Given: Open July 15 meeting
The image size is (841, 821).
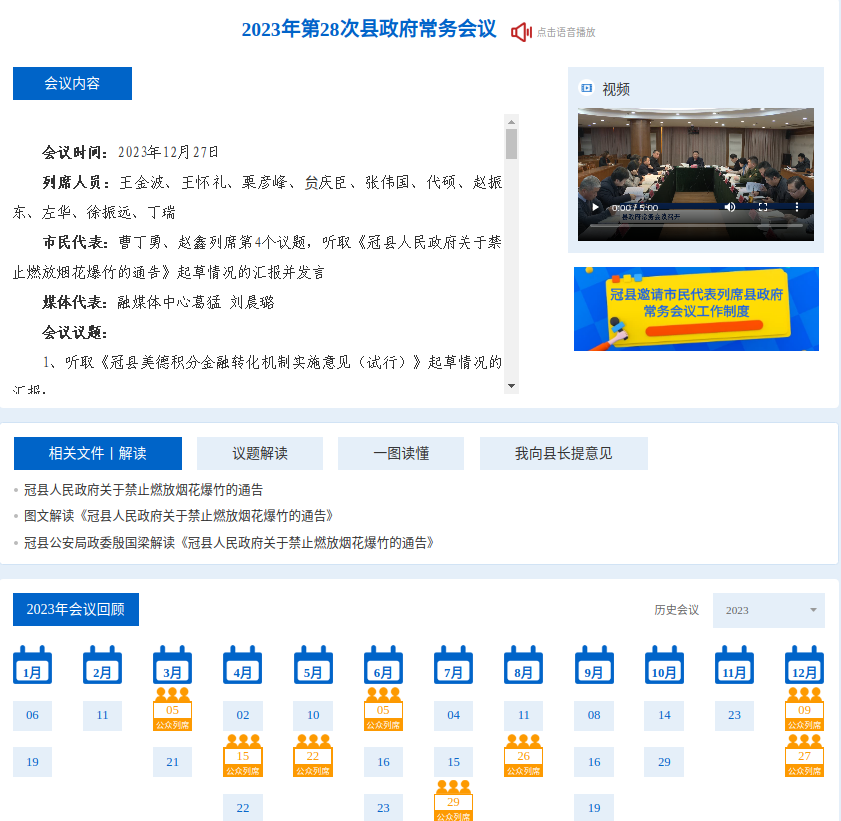Looking at the screenshot, I should (x=453, y=762).
